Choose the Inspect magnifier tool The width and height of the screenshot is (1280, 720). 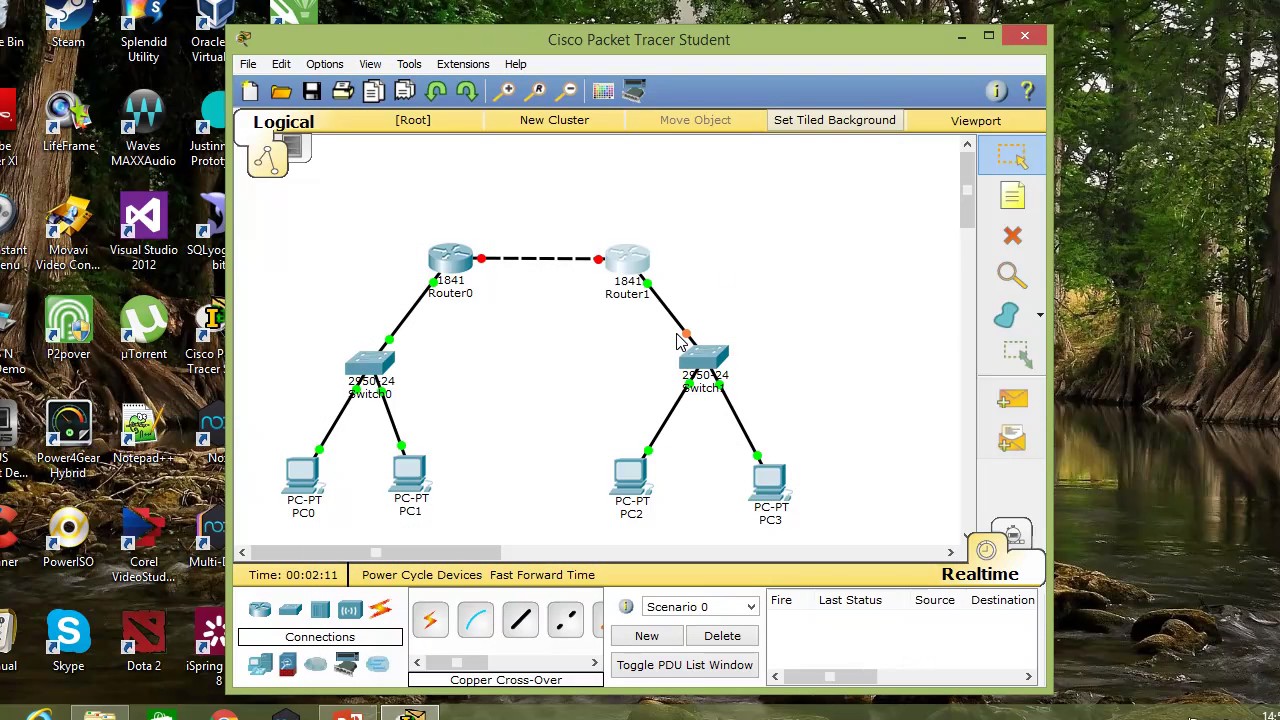tap(1011, 275)
